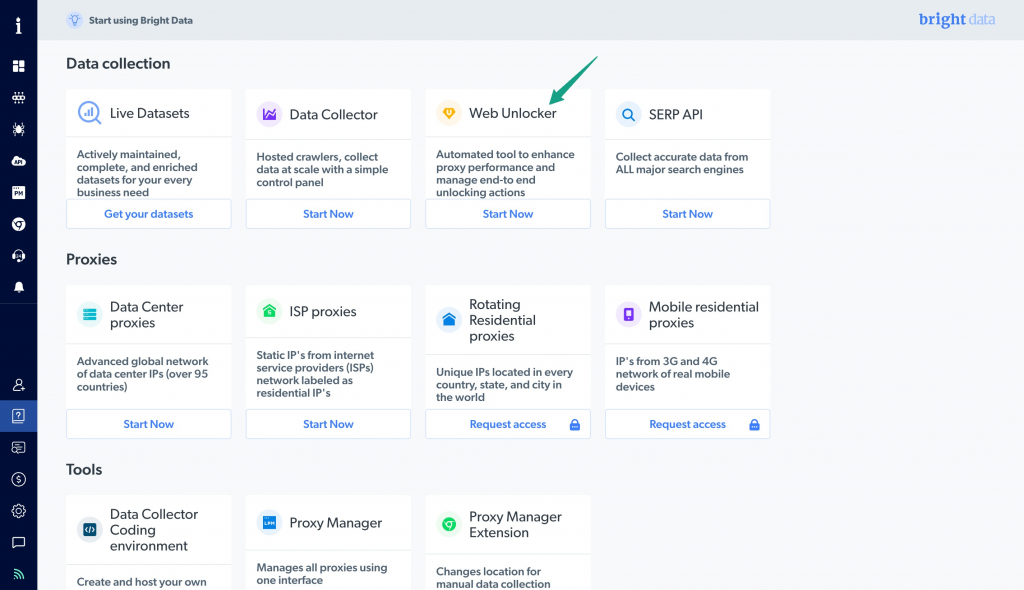Click the Mobile residential proxies phone icon

coord(628,314)
